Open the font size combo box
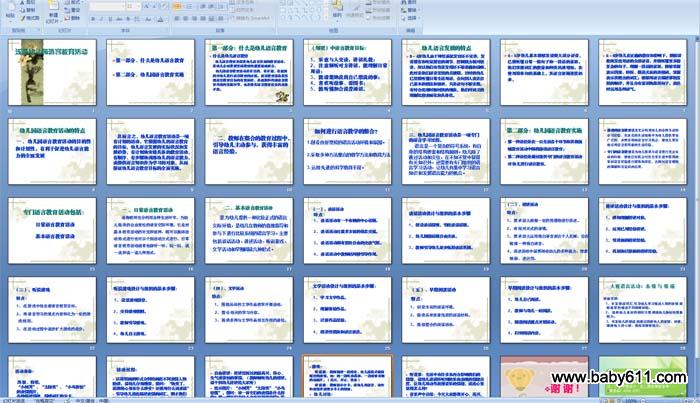The image size is (700, 403). 133,6
